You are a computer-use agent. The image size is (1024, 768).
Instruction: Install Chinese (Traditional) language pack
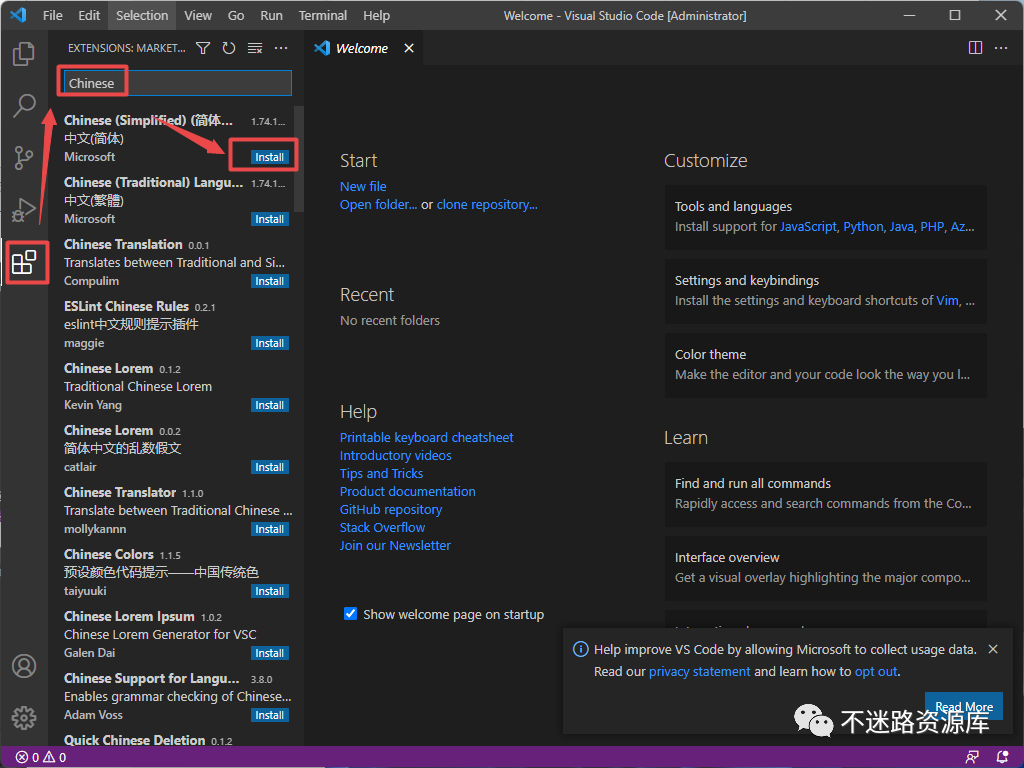coord(270,219)
